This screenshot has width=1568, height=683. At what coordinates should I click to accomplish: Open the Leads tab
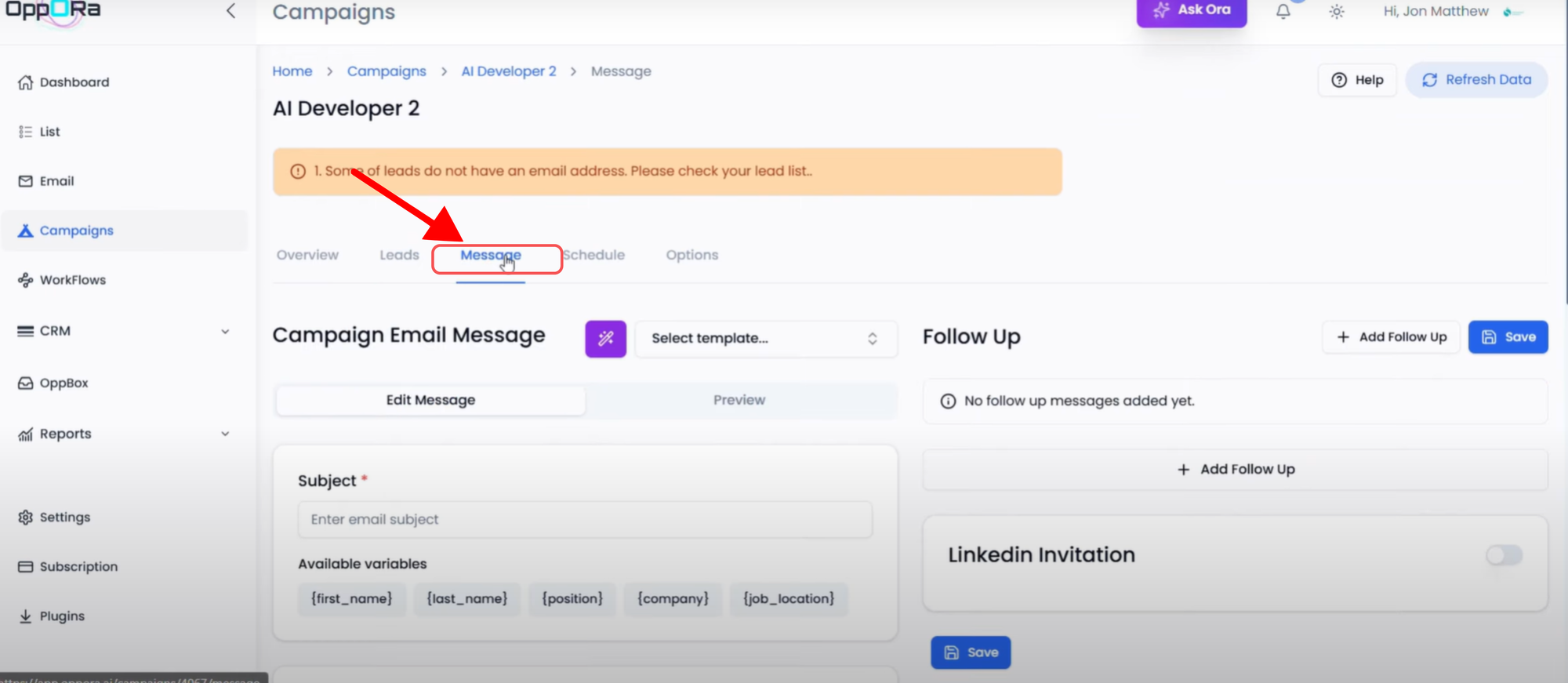[399, 255]
